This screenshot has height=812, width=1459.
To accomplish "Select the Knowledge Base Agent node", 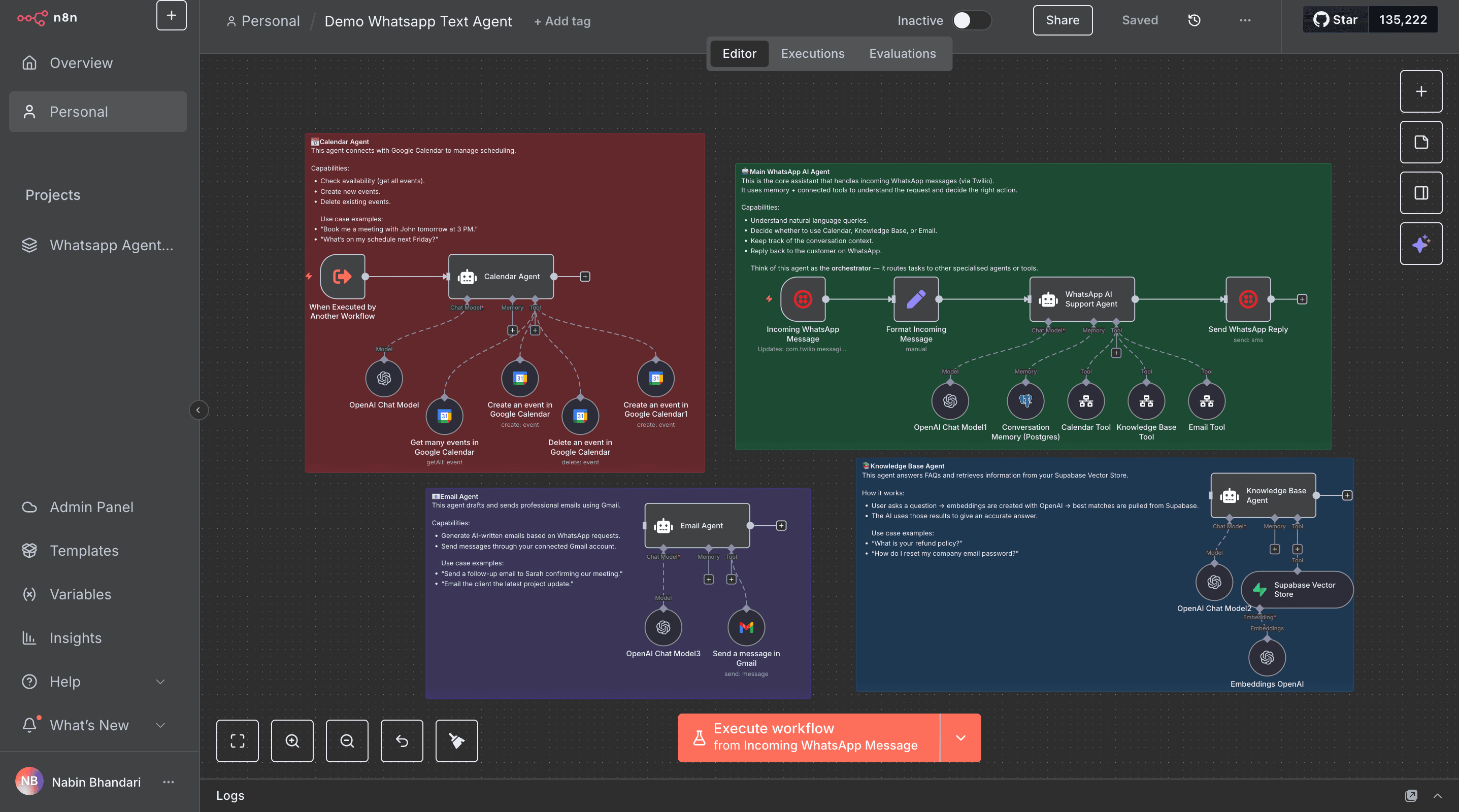I will [1263, 495].
